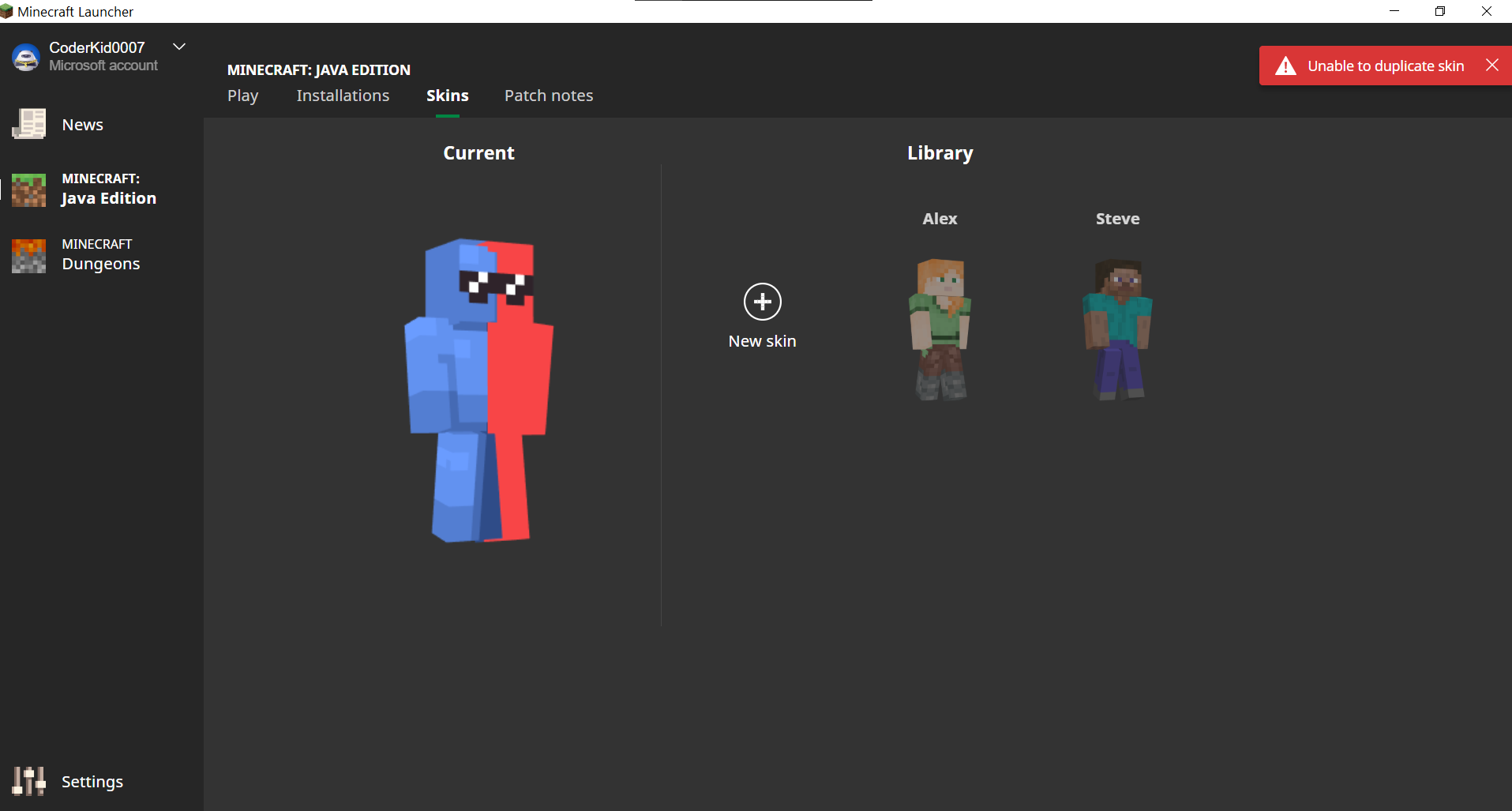Screen dimensions: 1512x811
Task: Select the Alex skin thumbnail
Action: 940,329
